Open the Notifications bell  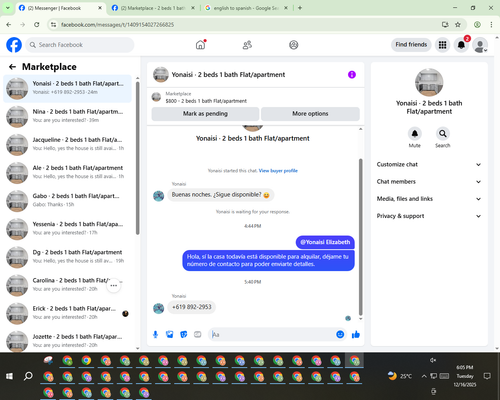(x=461, y=45)
